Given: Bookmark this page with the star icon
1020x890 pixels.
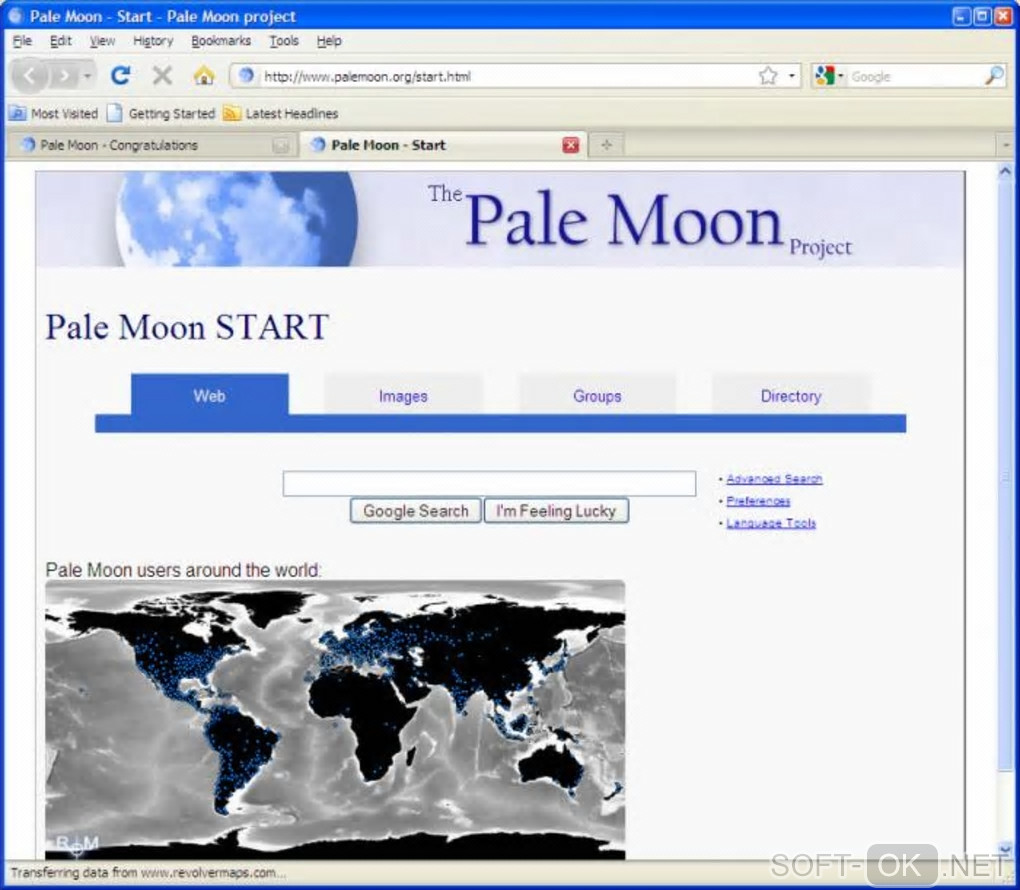Looking at the screenshot, I should click(x=768, y=76).
